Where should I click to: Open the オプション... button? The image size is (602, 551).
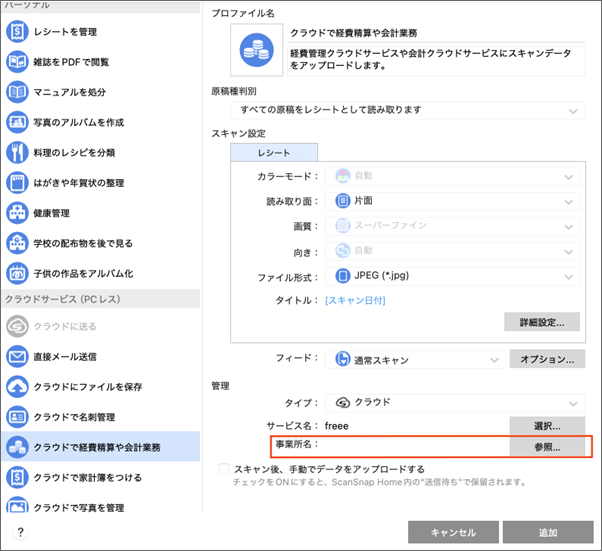tap(547, 359)
